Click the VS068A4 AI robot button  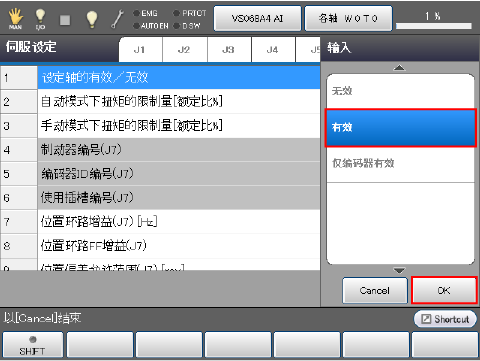click(x=257, y=18)
